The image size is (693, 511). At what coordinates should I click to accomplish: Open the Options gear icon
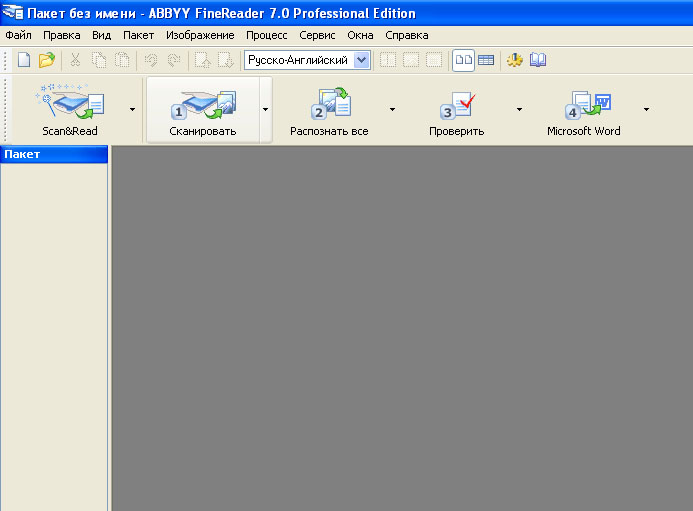coord(515,60)
